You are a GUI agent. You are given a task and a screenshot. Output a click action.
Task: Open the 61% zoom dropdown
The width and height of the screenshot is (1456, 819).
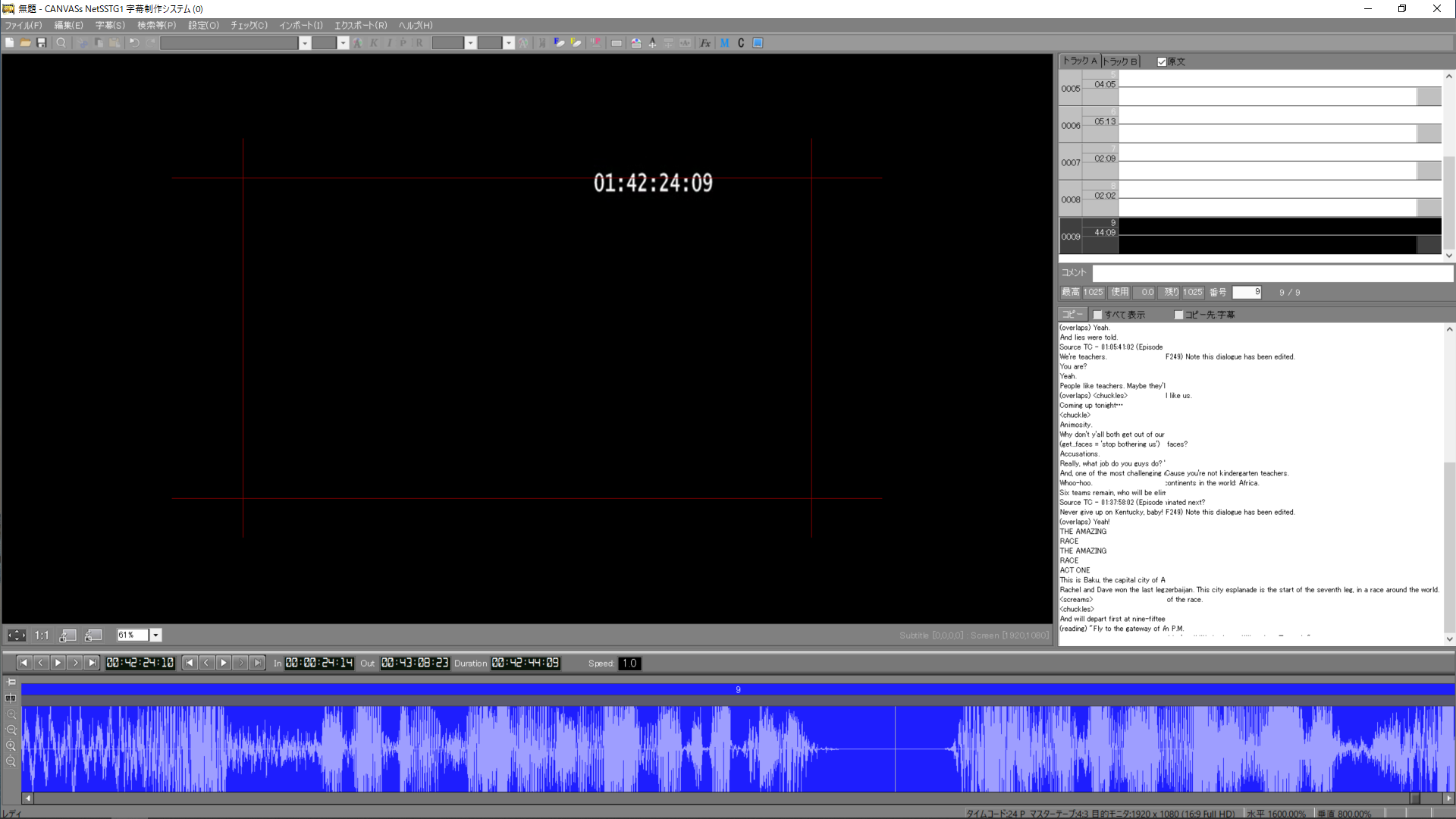click(x=155, y=635)
